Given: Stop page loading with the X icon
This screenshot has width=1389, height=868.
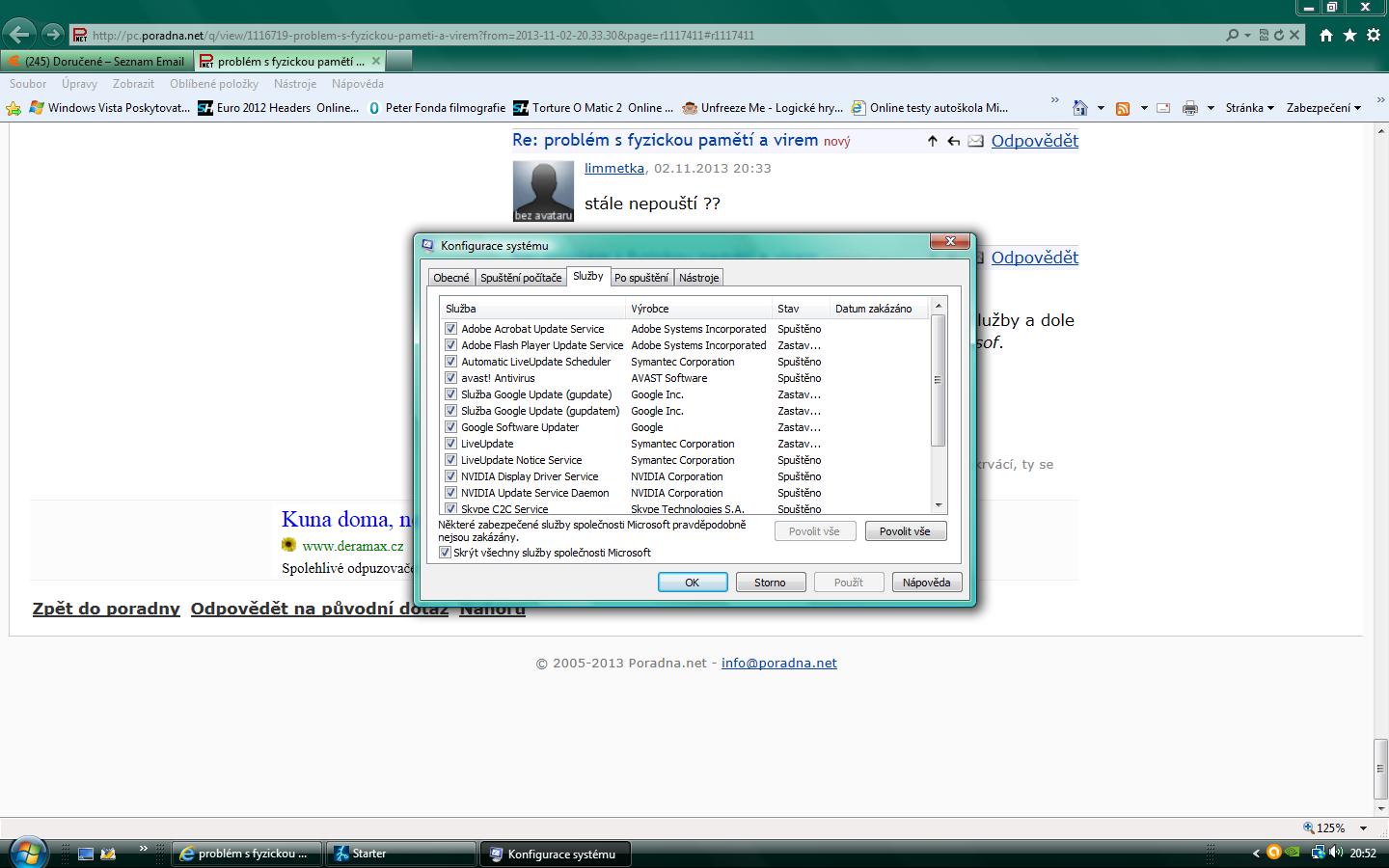Looking at the screenshot, I should (x=1294, y=35).
